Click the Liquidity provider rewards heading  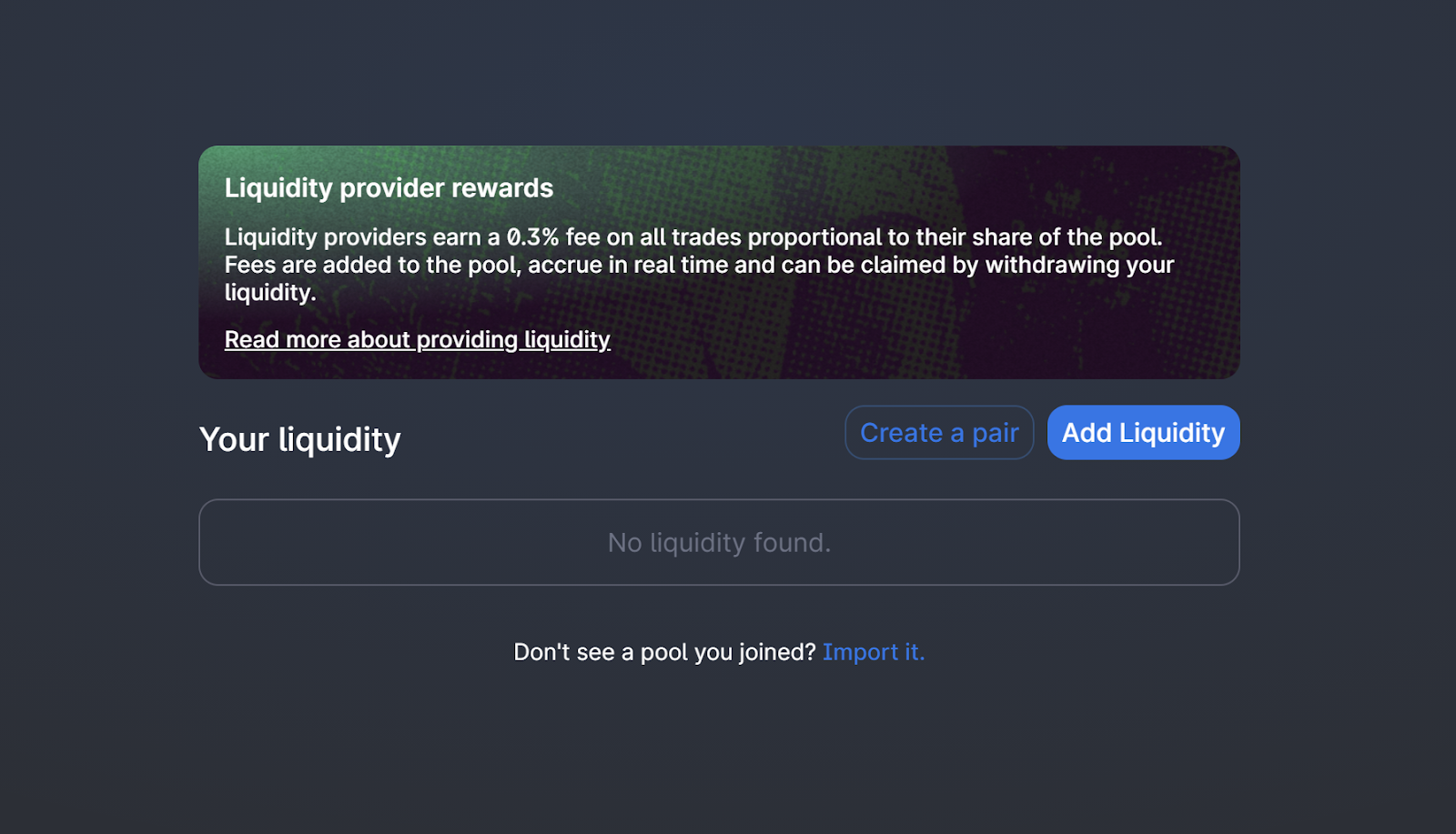click(389, 188)
